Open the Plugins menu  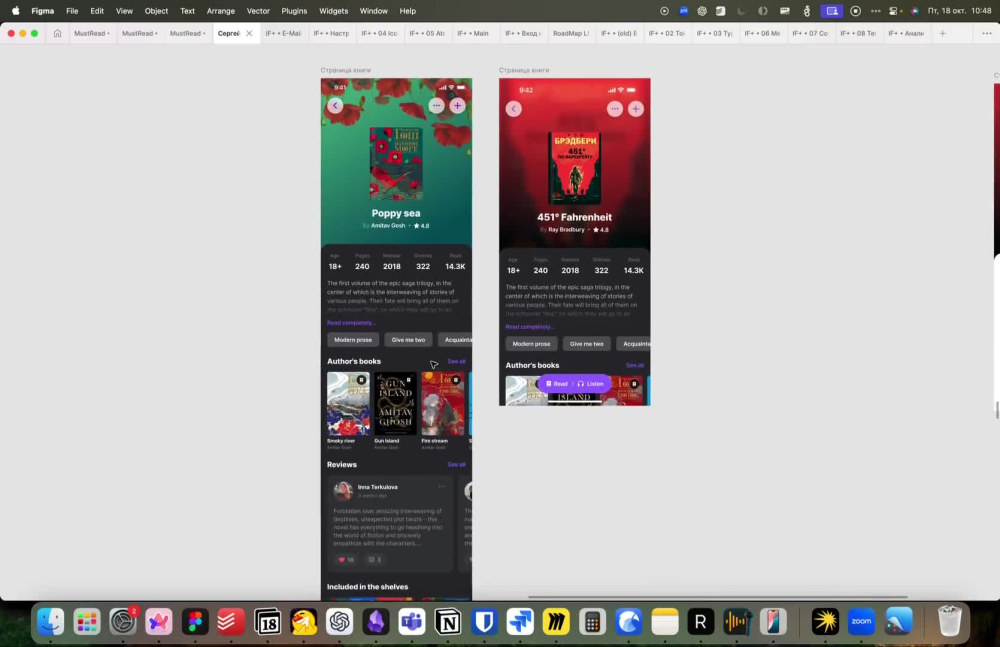tap(294, 11)
